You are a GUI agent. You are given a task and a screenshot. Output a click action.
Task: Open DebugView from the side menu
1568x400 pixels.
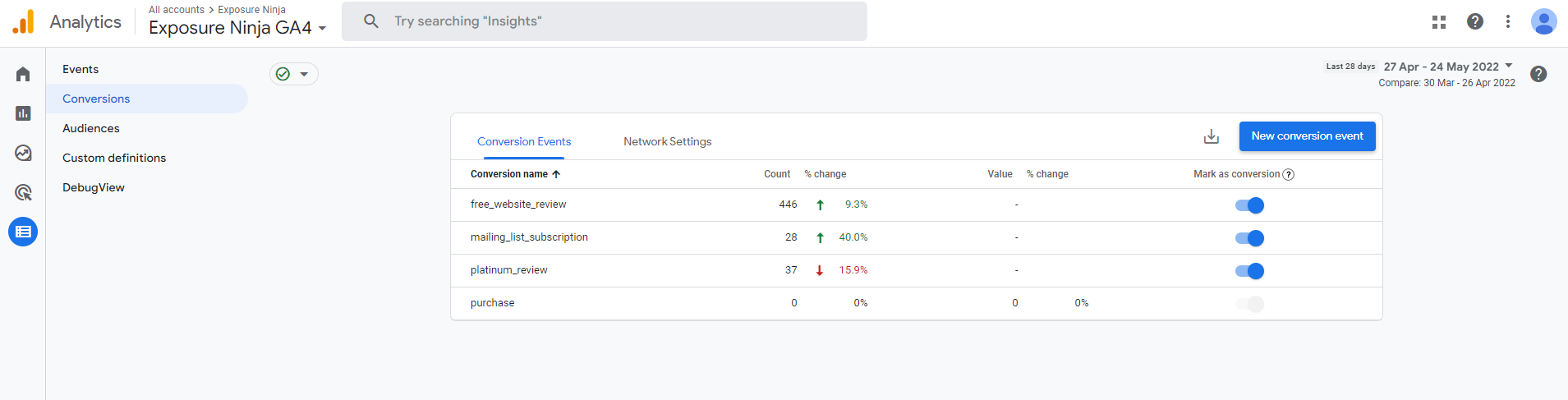tap(94, 187)
